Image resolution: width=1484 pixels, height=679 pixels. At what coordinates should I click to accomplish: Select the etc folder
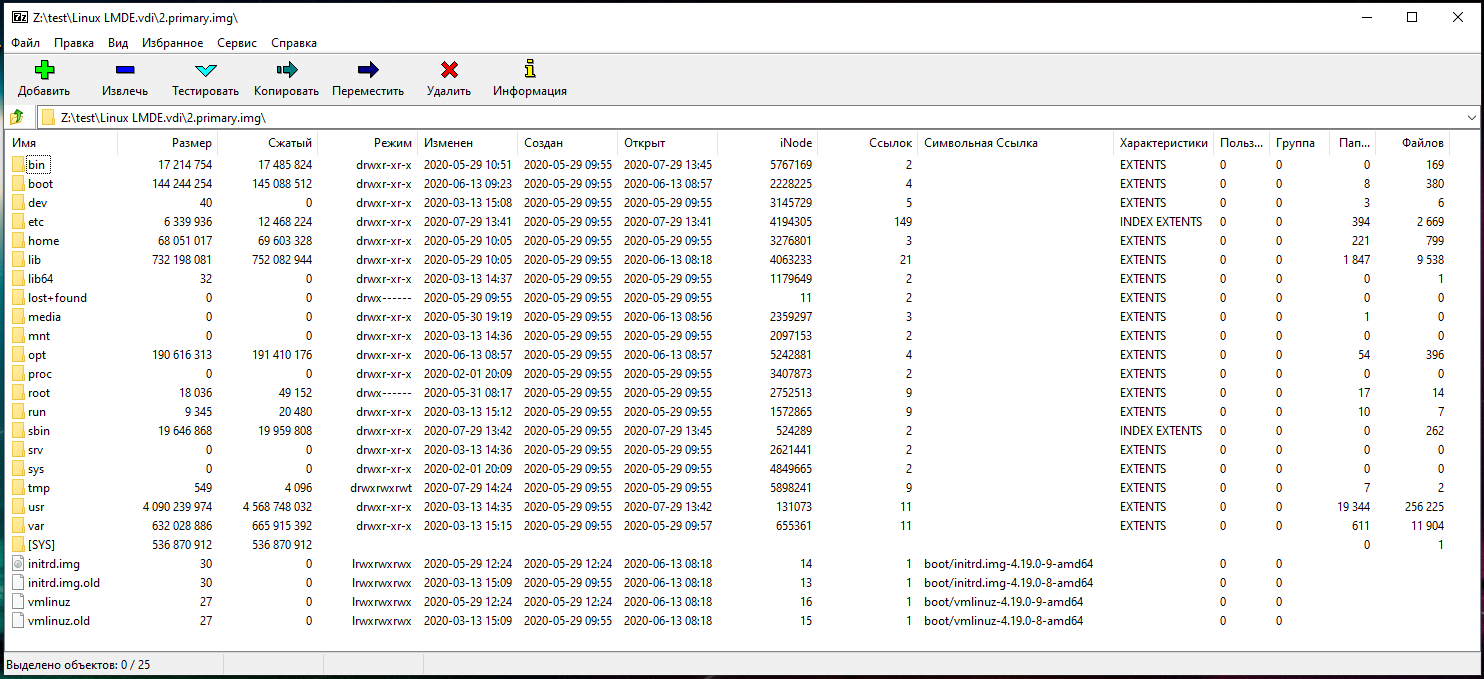tap(36, 222)
